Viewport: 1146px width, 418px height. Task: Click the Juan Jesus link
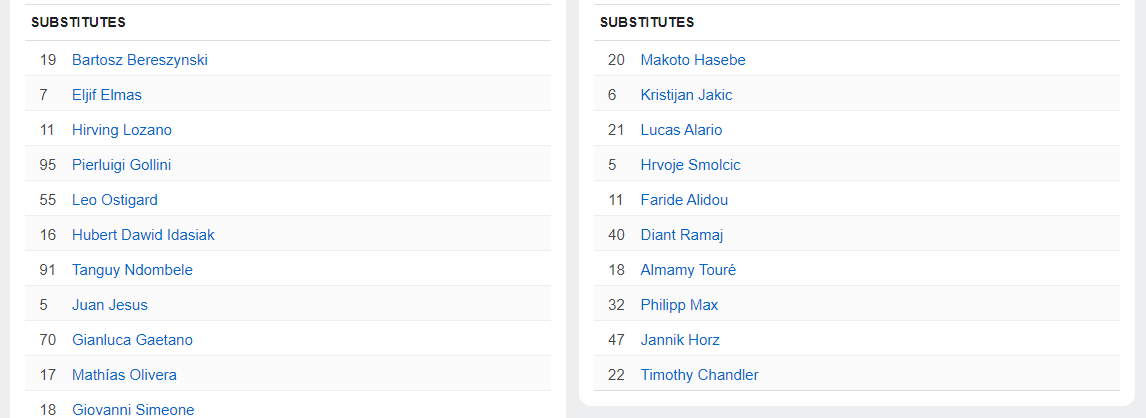coord(110,305)
